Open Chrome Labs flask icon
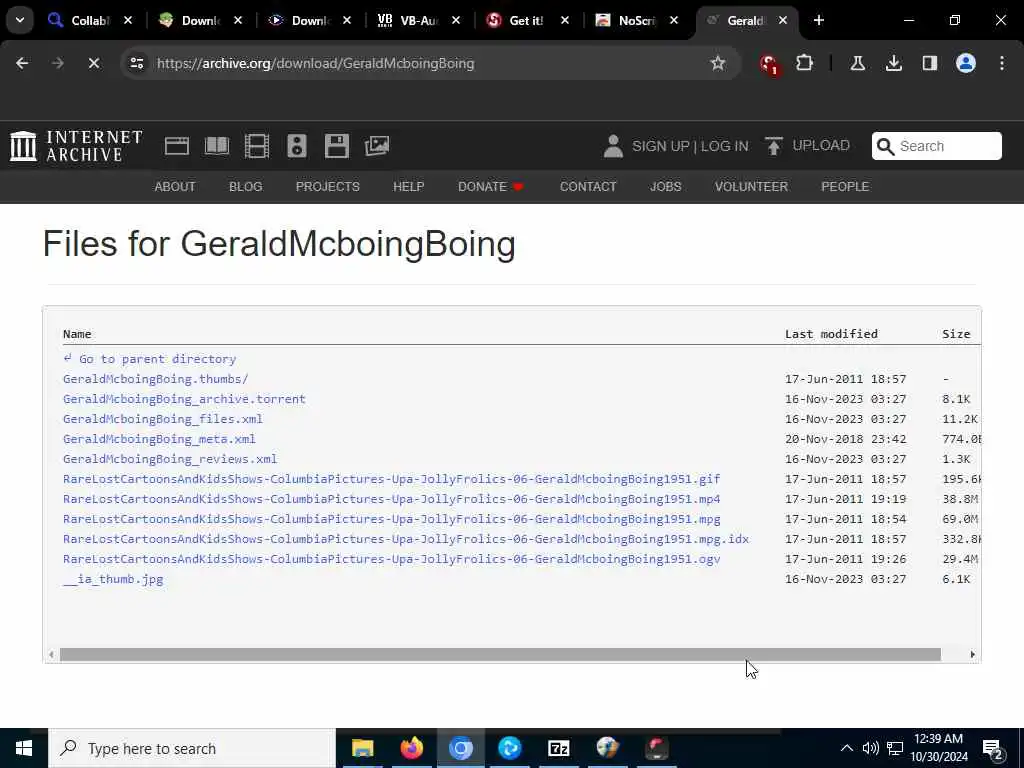Viewport: 1024px width, 768px height. [x=857, y=63]
